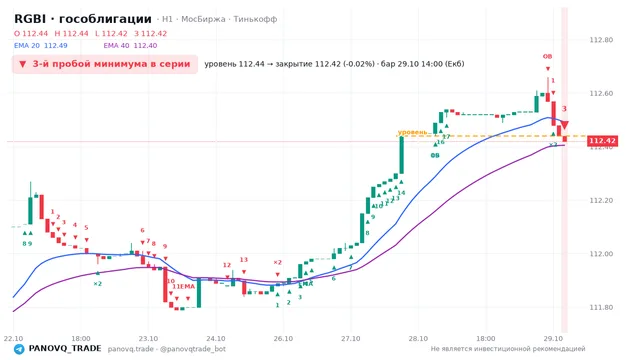
Task: Open the @panovqtrade_bot link
Action: pos(193,349)
